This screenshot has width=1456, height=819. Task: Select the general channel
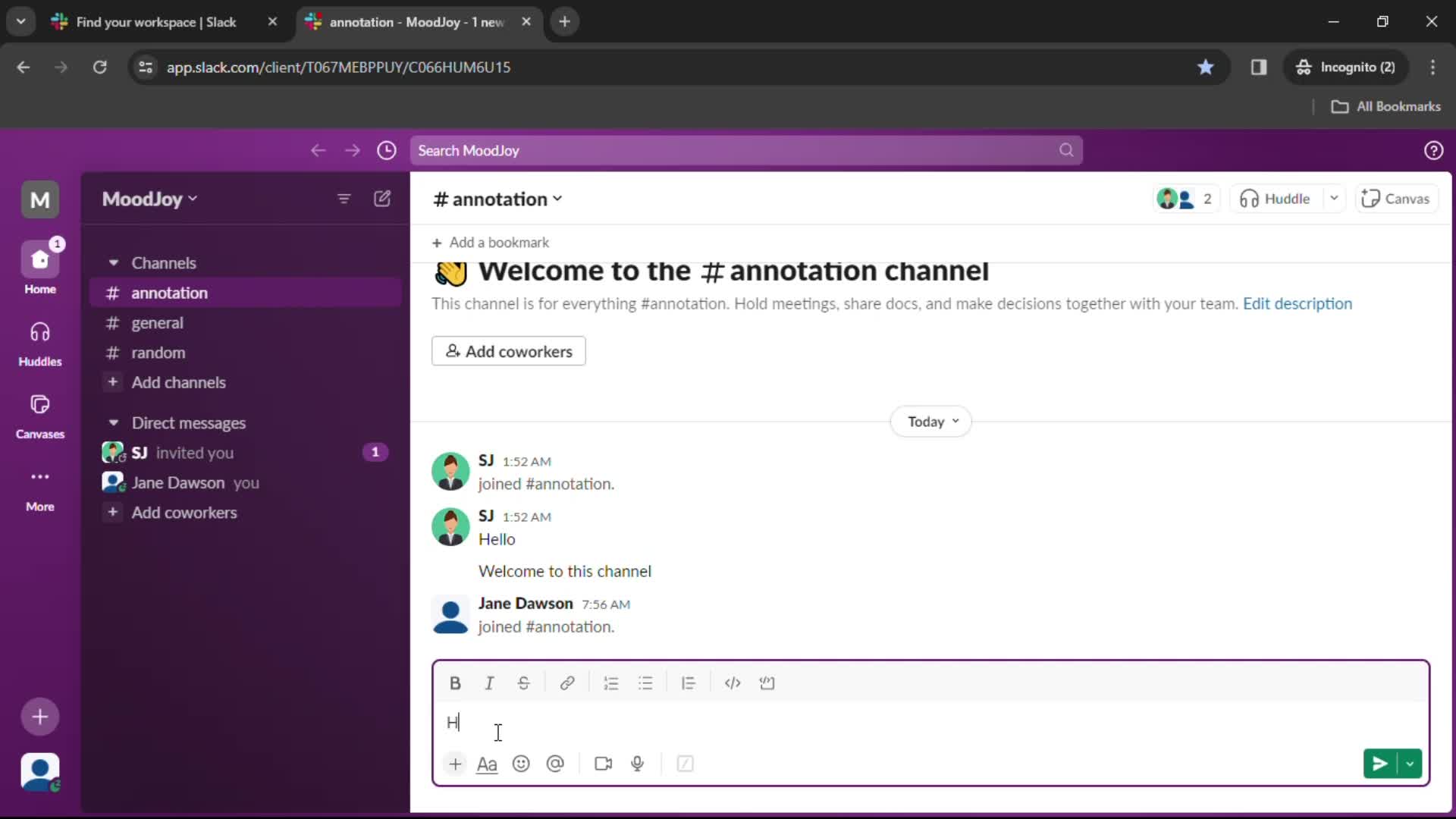pos(245,322)
